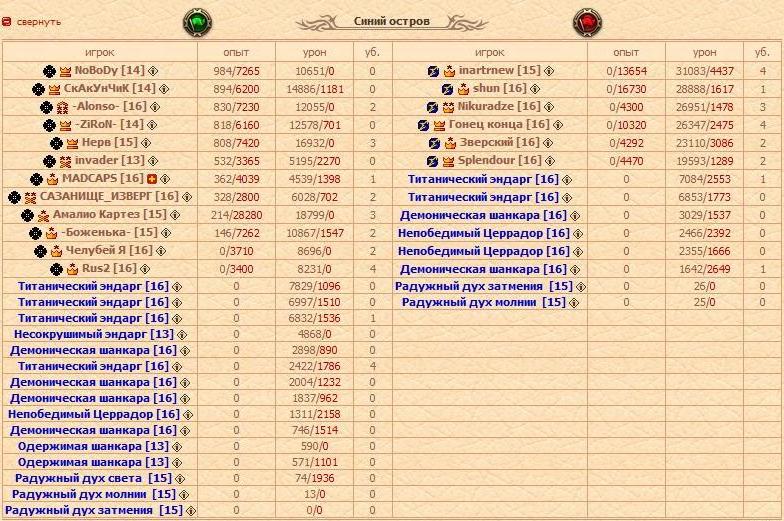Click rank icon before Nikuradze

point(448,107)
